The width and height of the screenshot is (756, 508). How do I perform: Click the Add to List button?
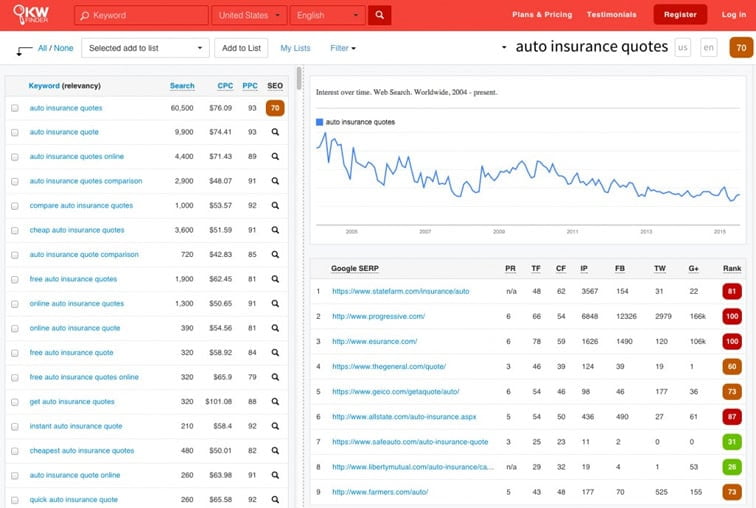[x=241, y=48]
